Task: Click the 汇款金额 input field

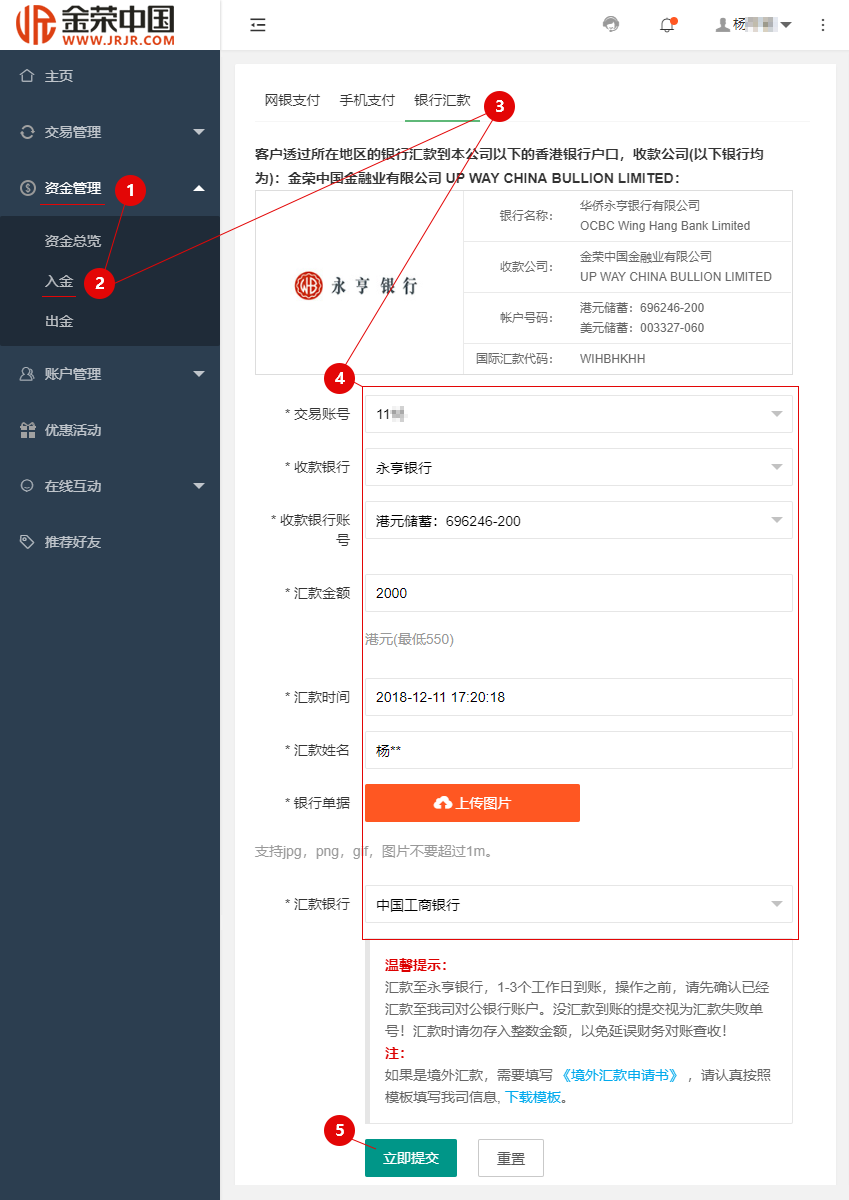Action: pos(579,593)
